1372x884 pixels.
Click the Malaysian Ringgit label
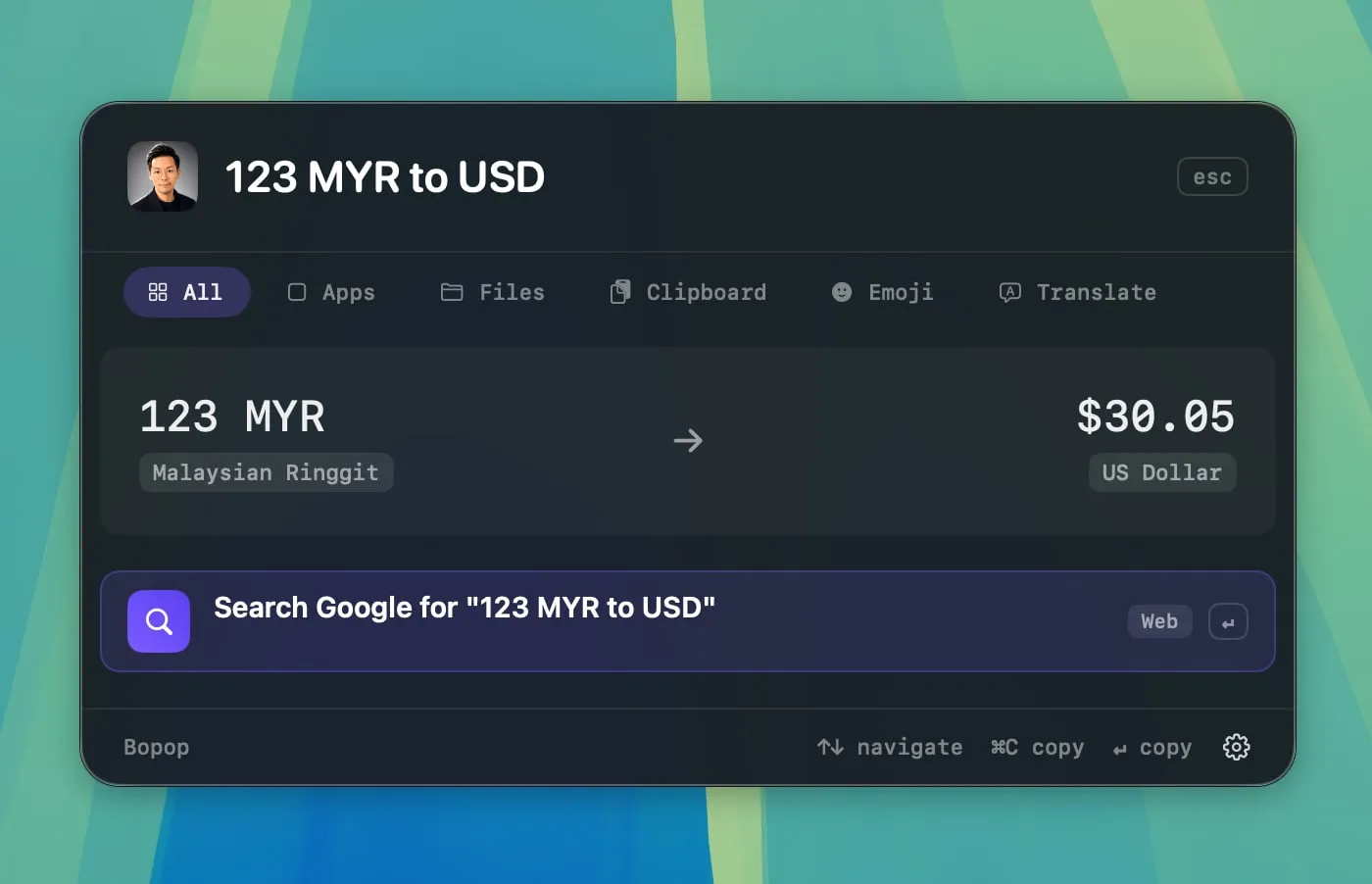[266, 472]
